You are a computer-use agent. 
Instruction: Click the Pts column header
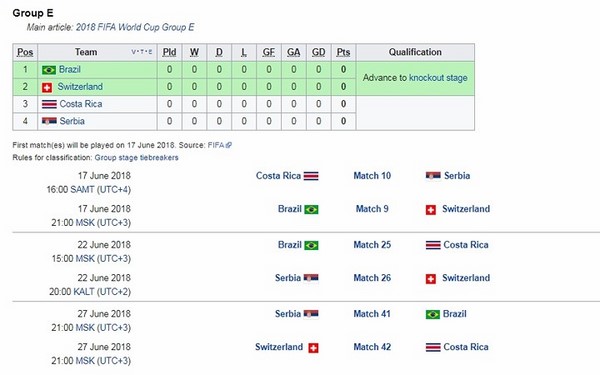(343, 52)
